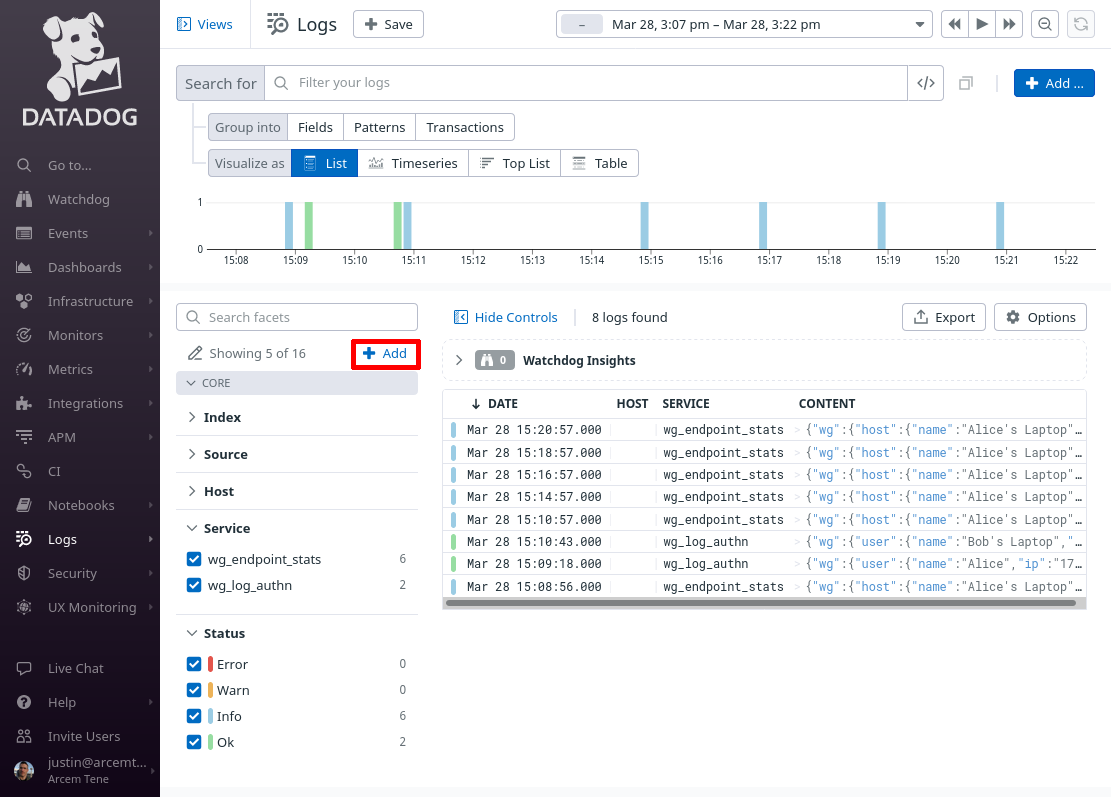
Task: Zoom out the time range
Action: (1045, 24)
